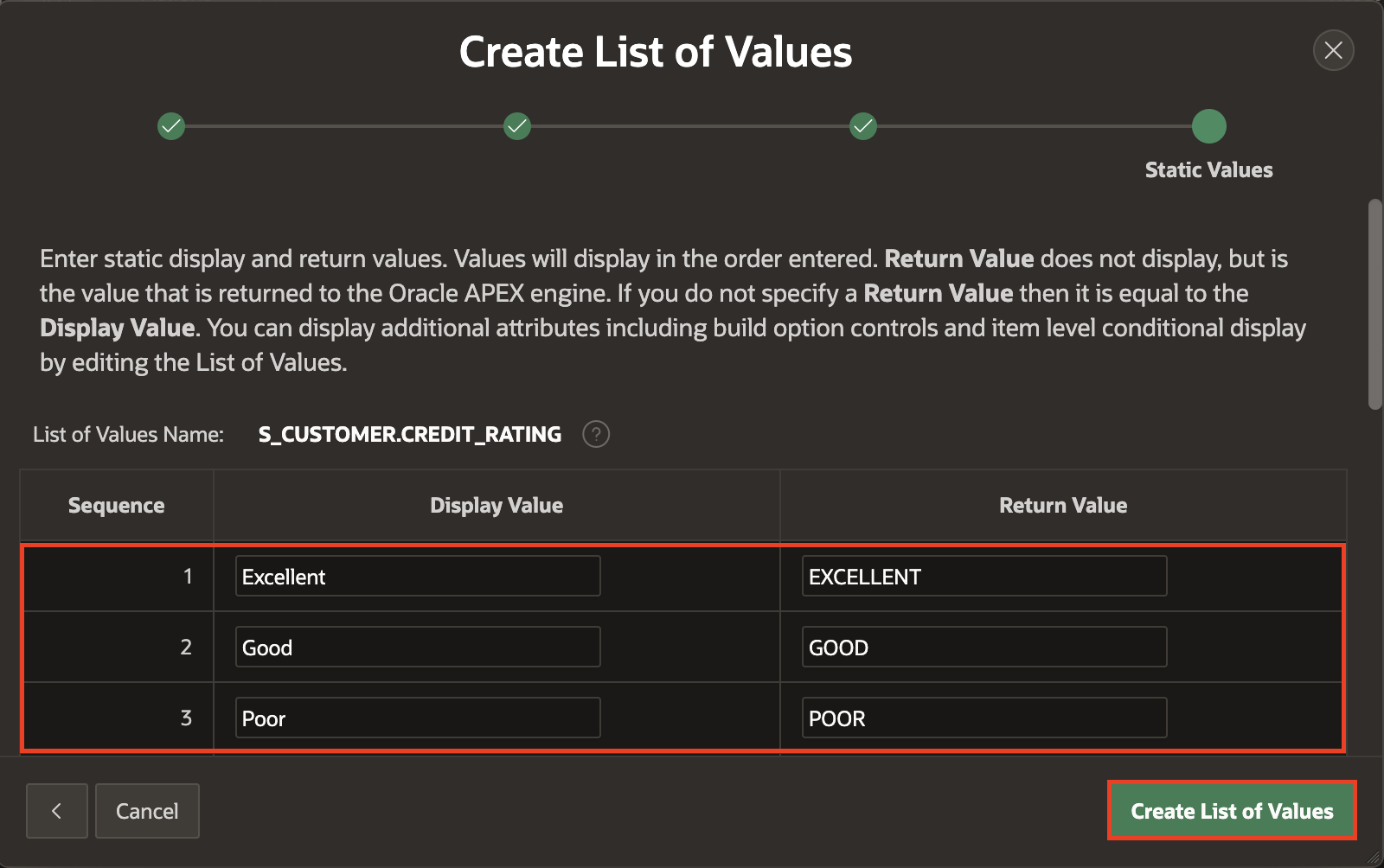Image resolution: width=1384 pixels, height=868 pixels.
Task: Click the help icon beside List of Values Name
Action: 596,434
